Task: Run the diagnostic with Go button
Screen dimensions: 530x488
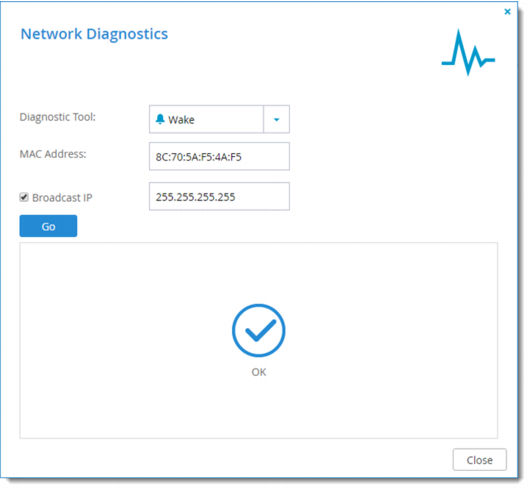Action: tap(48, 226)
